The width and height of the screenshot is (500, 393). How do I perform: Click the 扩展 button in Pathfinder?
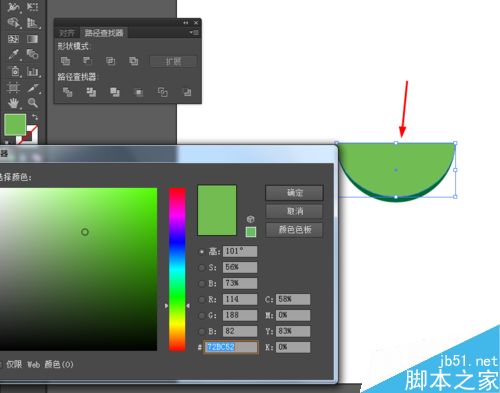[x=173, y=61]
